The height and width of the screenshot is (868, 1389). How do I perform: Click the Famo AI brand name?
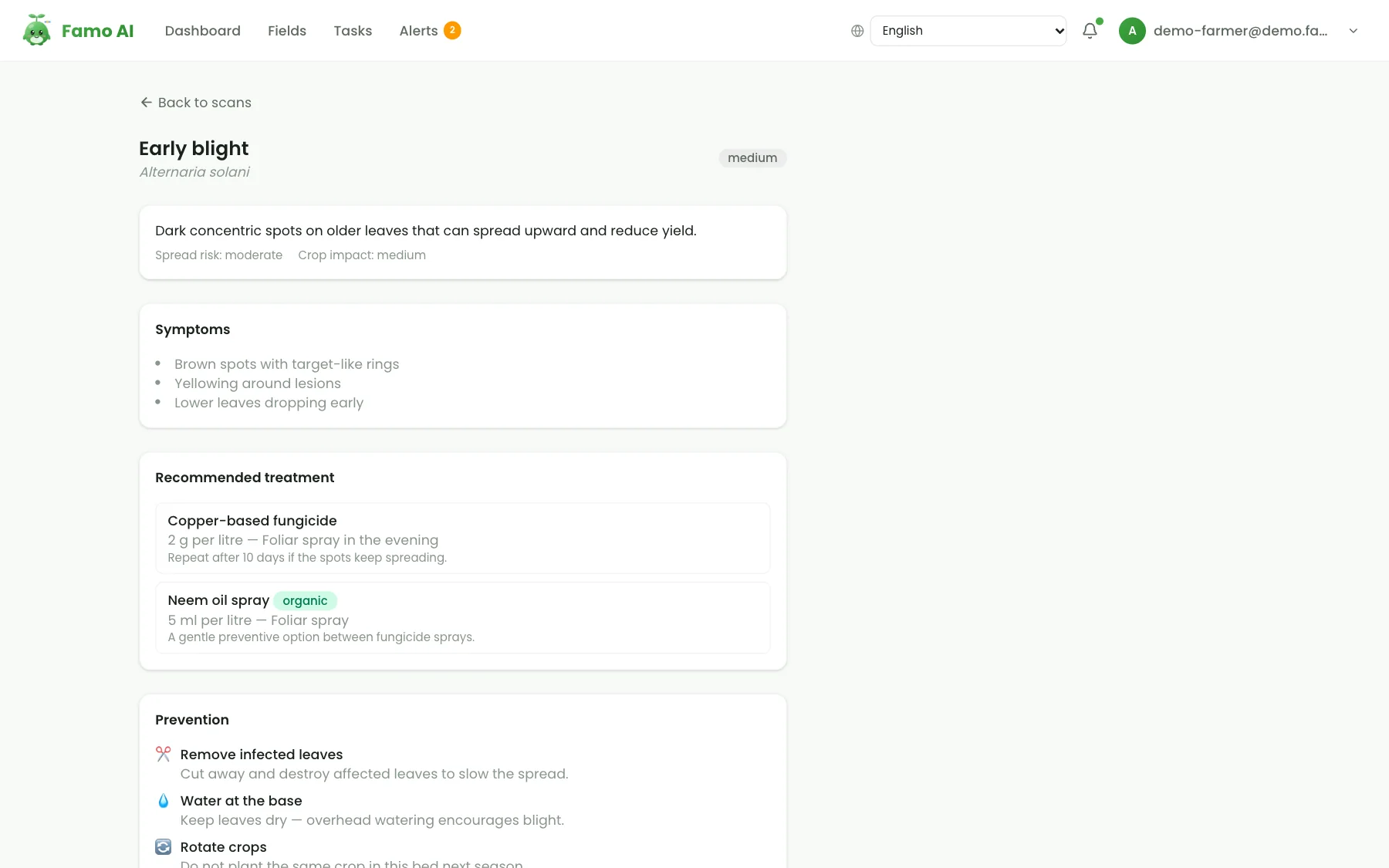(97, 31)
